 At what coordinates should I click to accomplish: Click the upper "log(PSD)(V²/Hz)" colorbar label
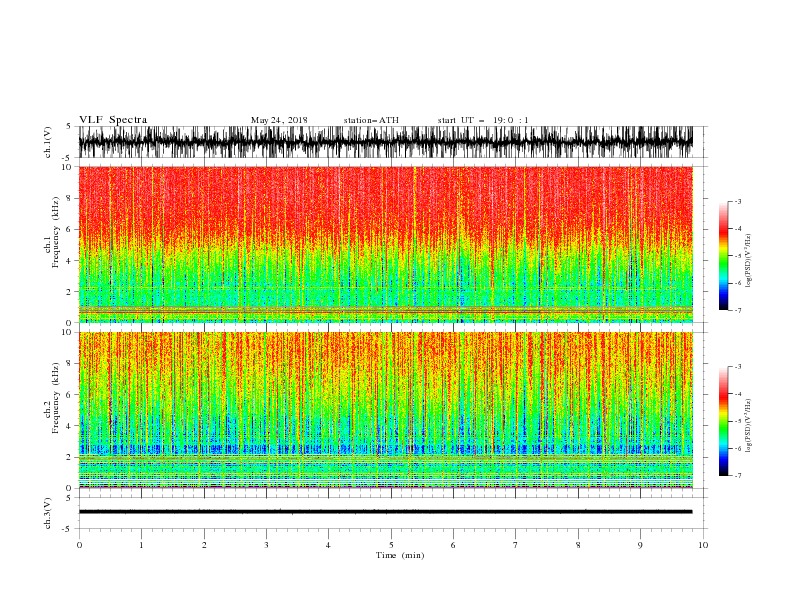(x=748, y=260)
